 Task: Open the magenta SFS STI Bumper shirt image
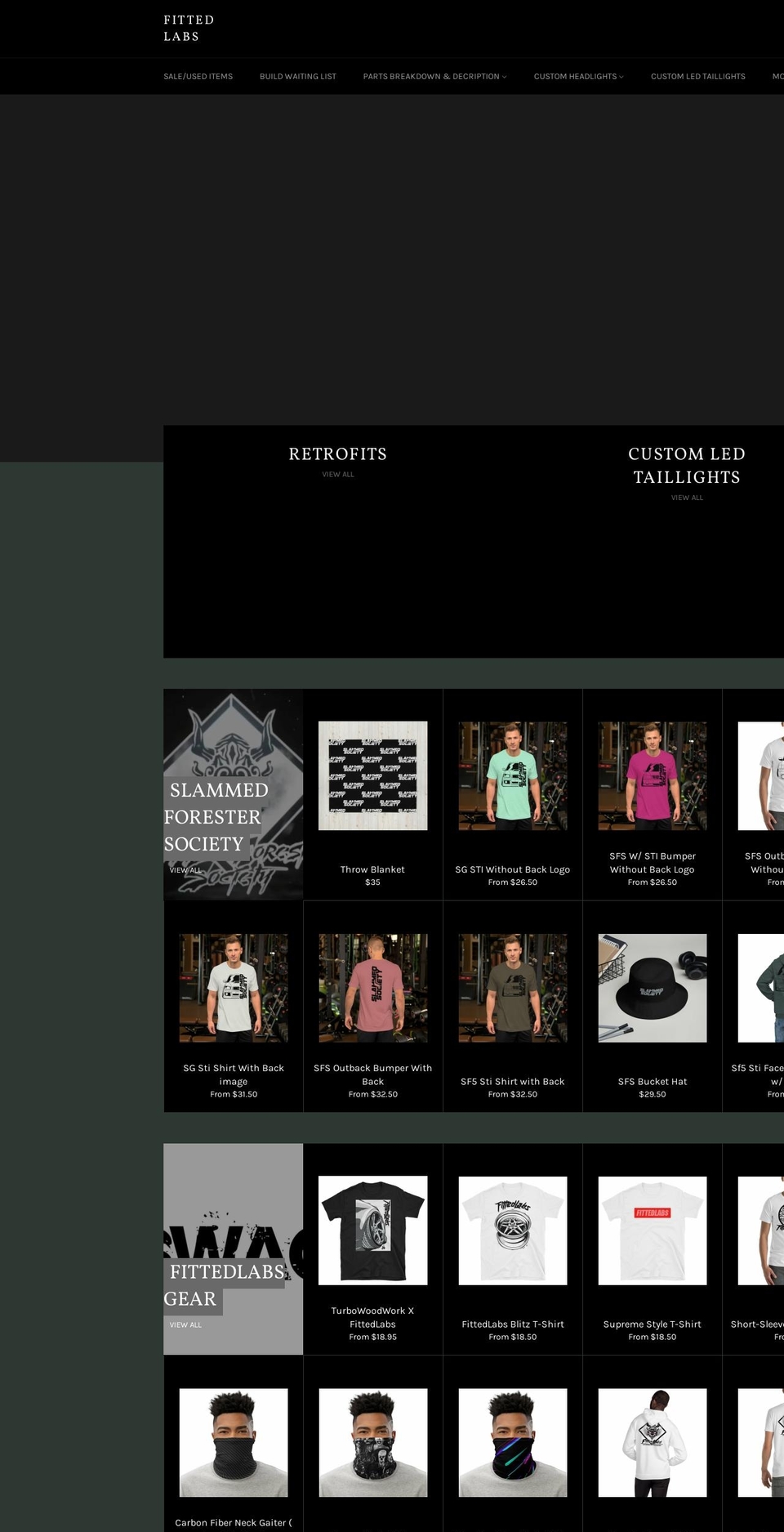653,775
